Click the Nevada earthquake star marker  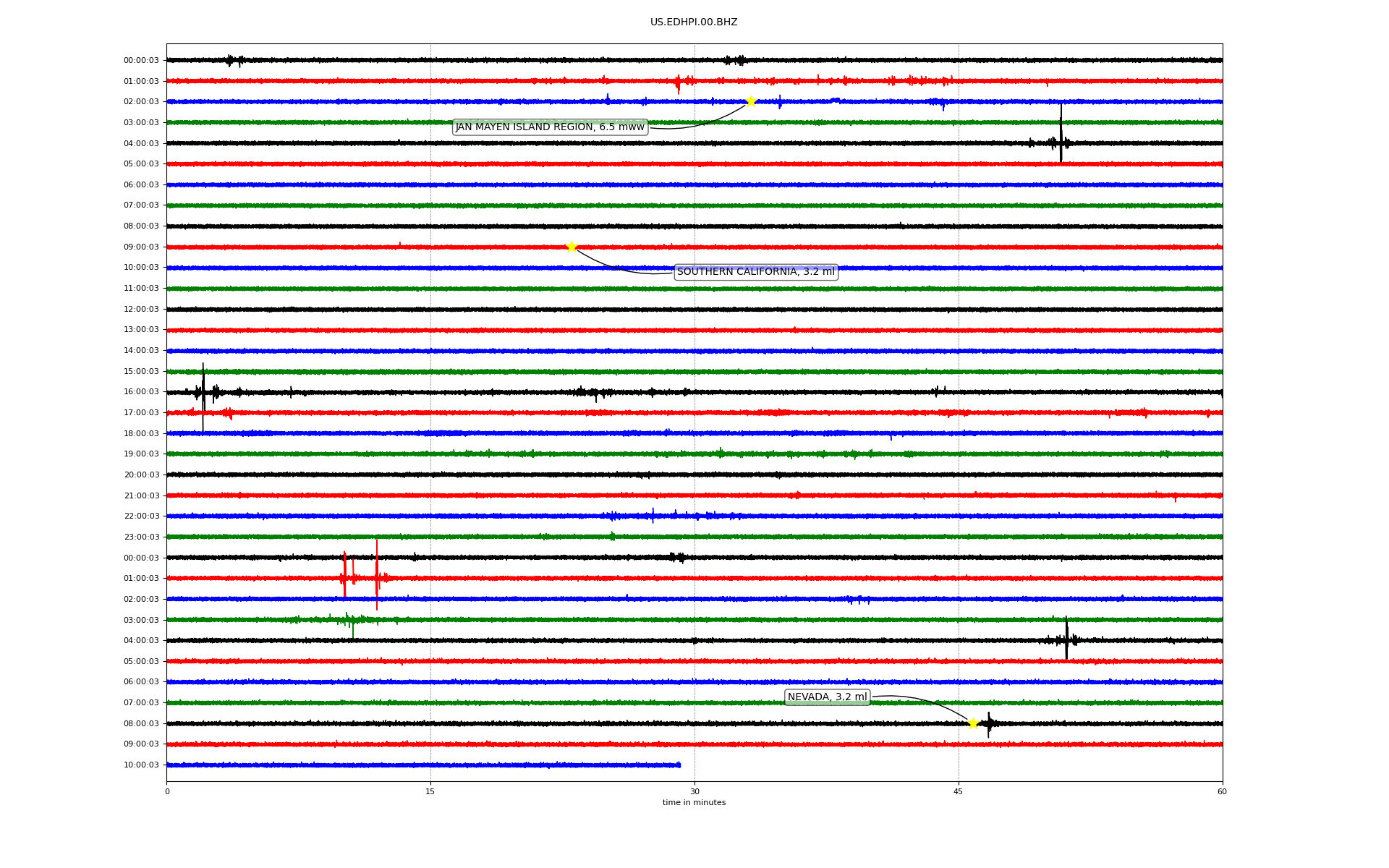[973, 723]
